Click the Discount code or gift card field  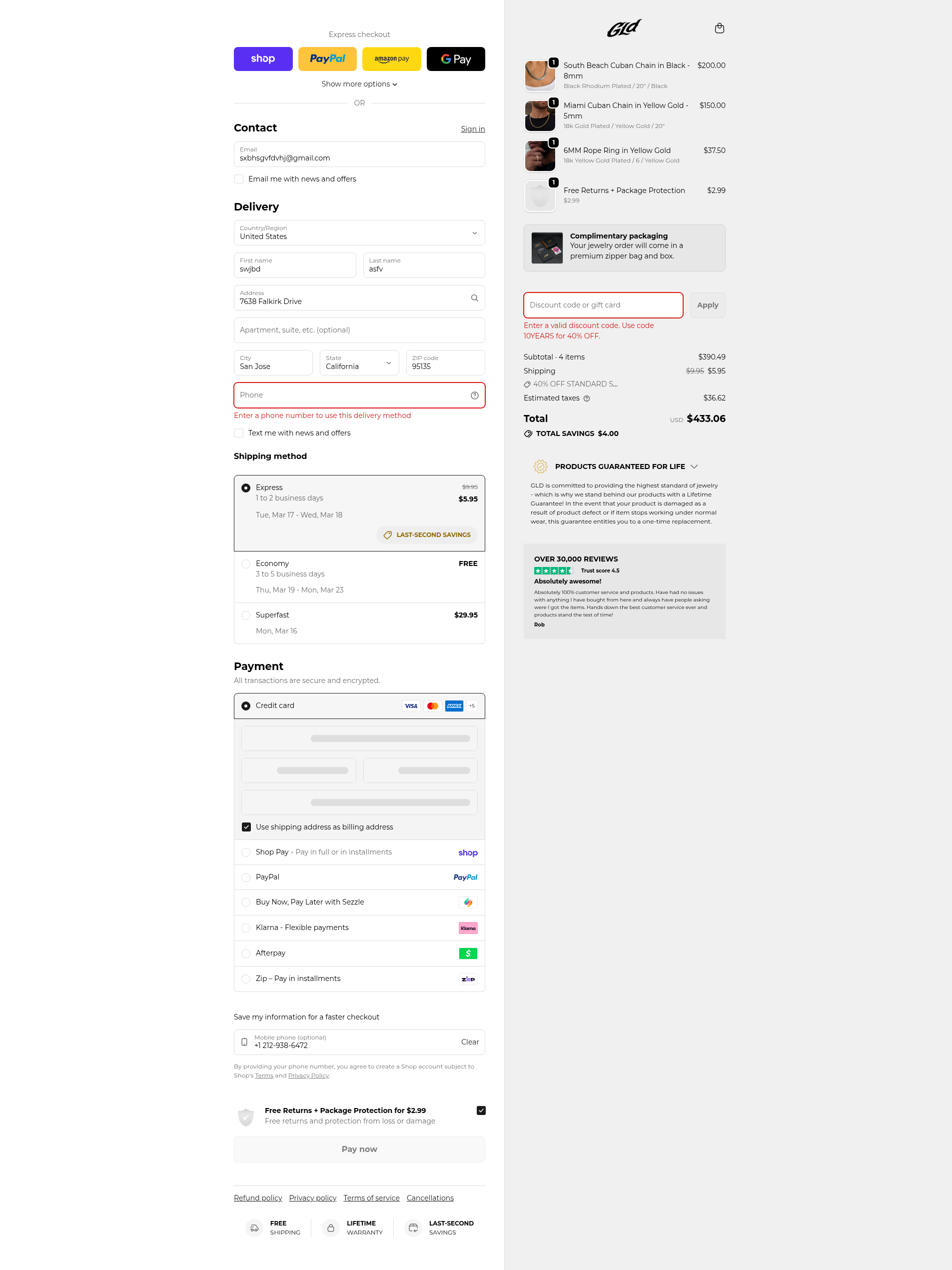[603, 305]
